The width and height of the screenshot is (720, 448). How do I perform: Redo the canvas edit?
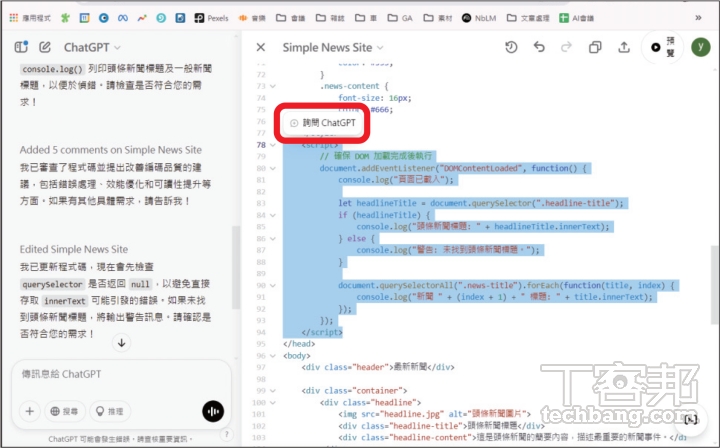(x=567, y=47)
